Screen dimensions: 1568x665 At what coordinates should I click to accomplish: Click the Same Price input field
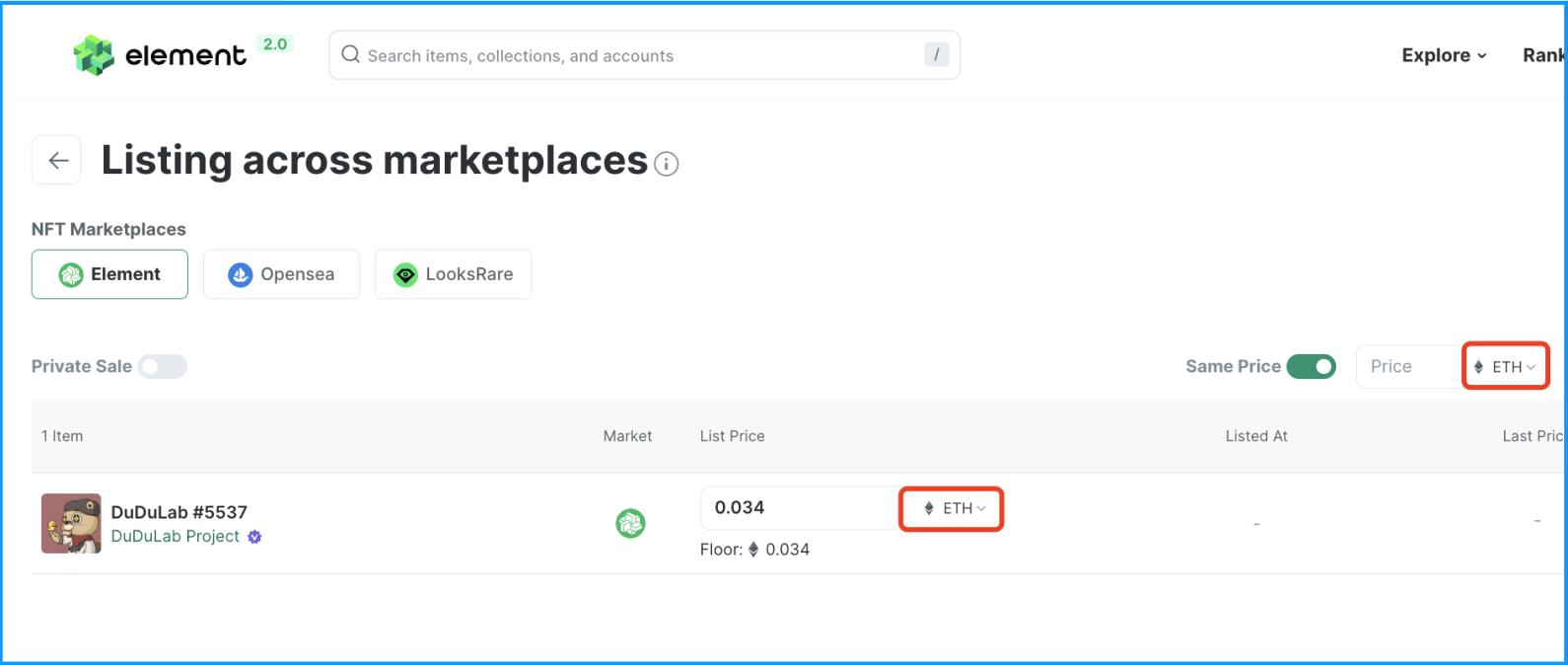tap(1410, 367)
